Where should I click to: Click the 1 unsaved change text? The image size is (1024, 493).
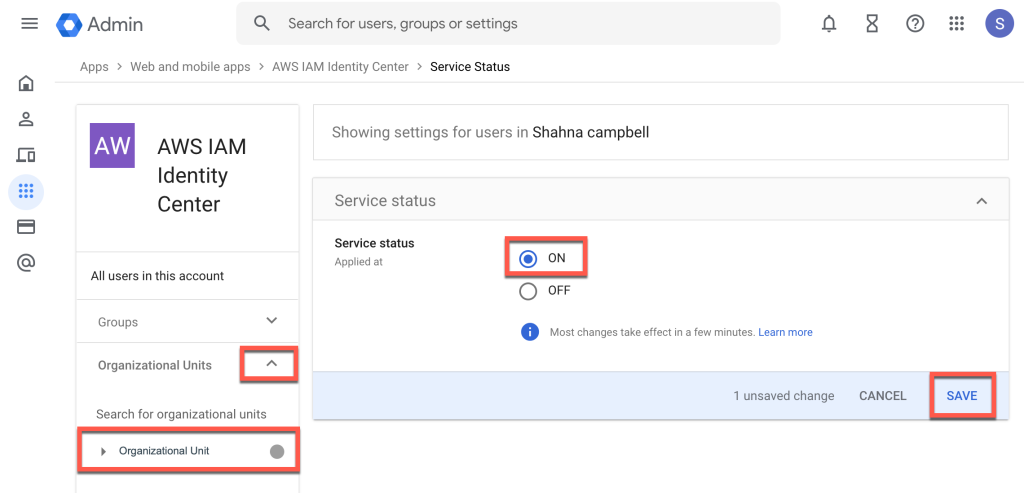pyautogui.click(x=784, y=396)
